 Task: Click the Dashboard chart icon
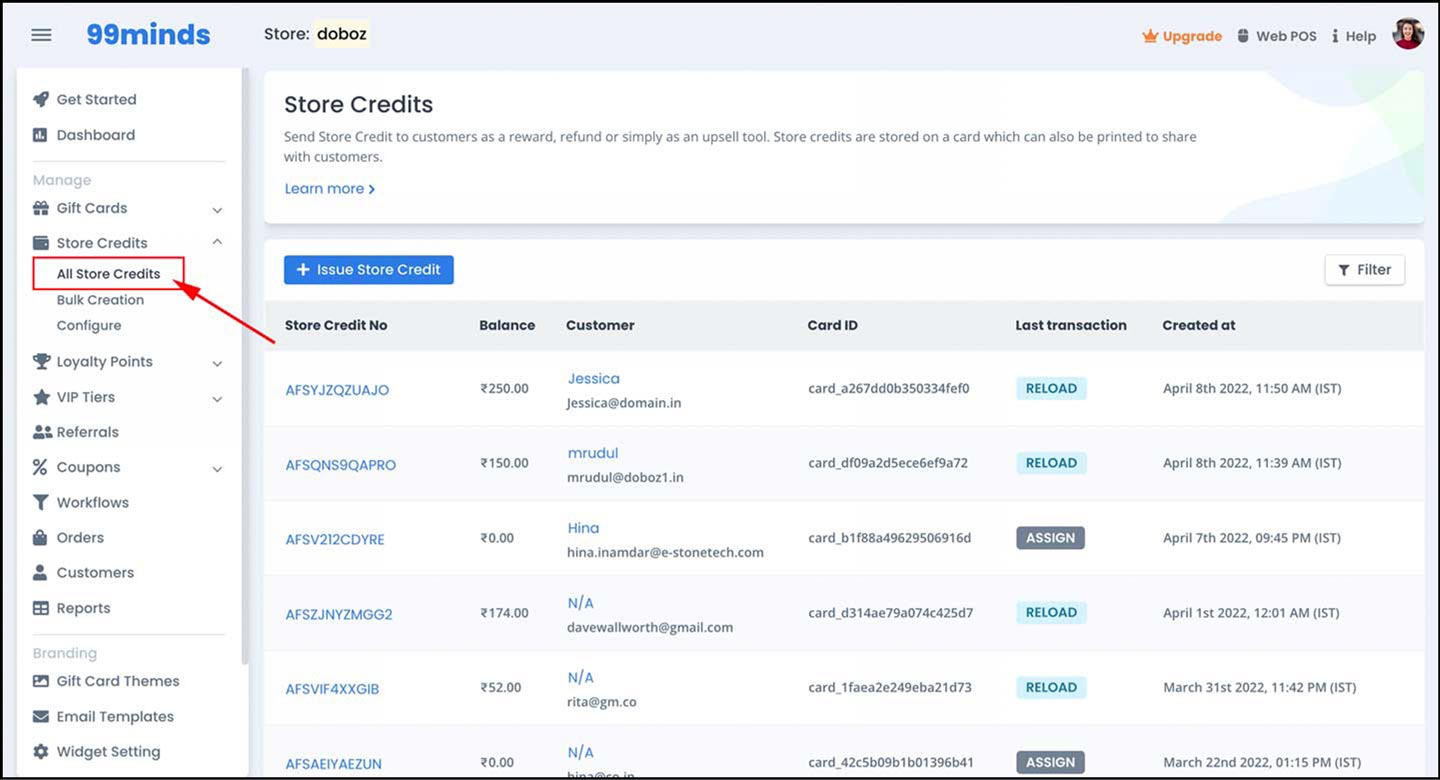[40, 135]
